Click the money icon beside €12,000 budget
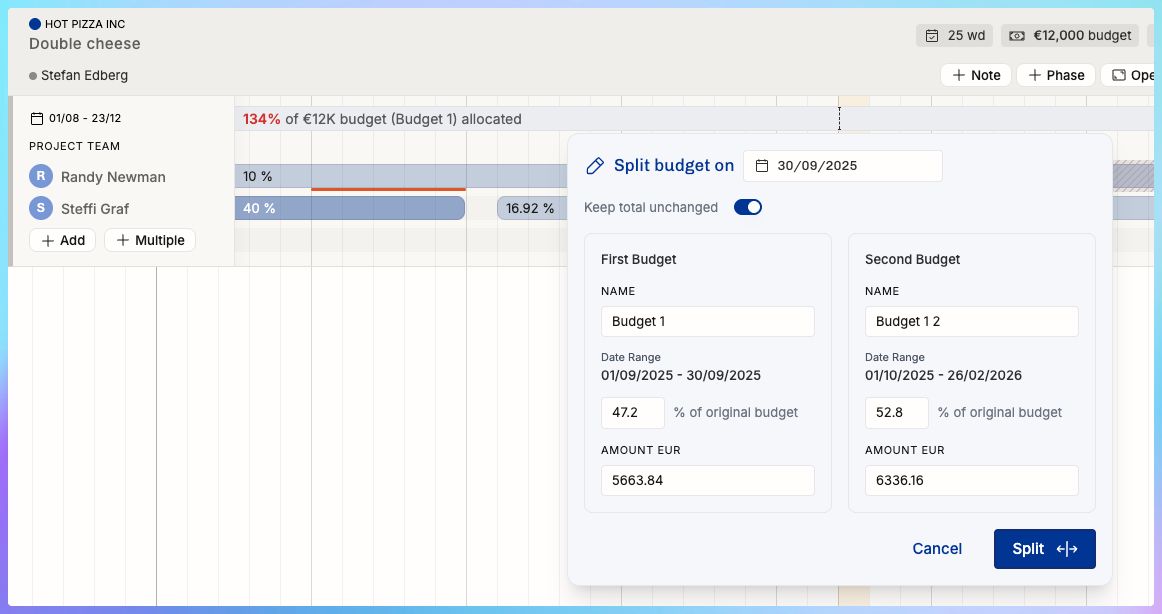 pyautogui.click(x=1017, y=36)
